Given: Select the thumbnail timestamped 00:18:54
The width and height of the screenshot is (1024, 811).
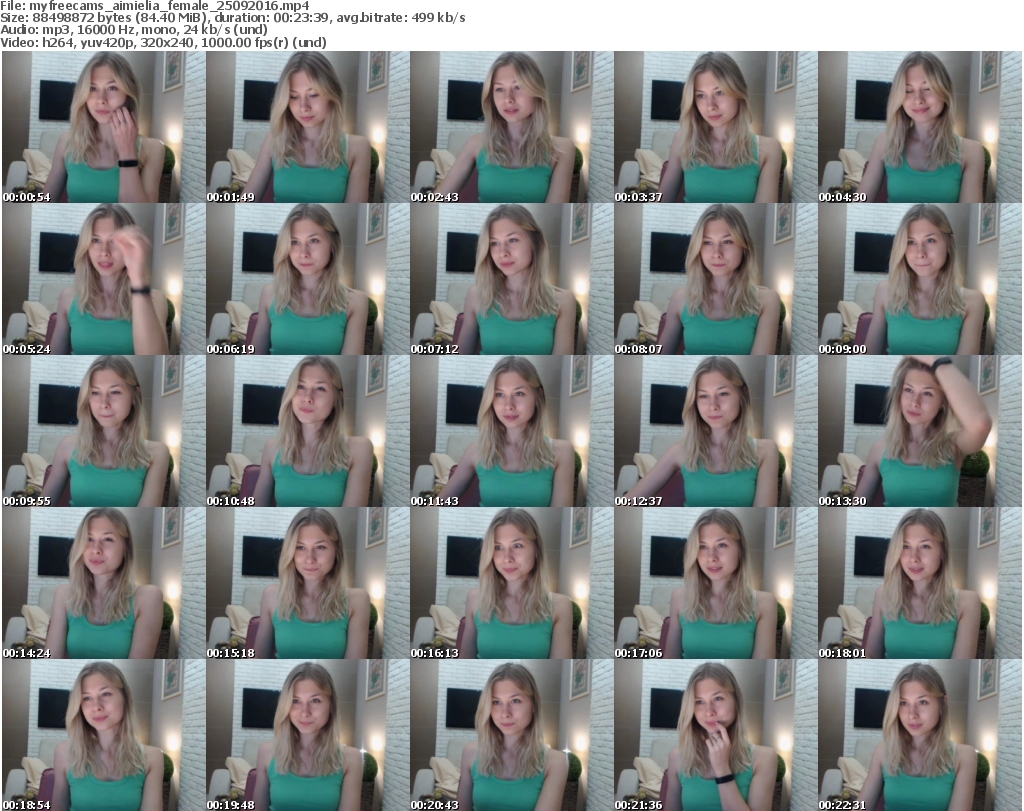Looking at the screenshot, I should coord(104,735).
